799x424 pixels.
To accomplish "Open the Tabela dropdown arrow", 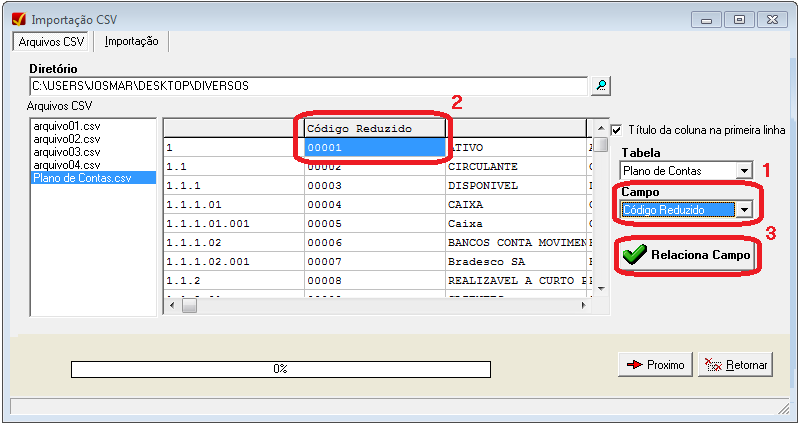I will click(745, 171).
